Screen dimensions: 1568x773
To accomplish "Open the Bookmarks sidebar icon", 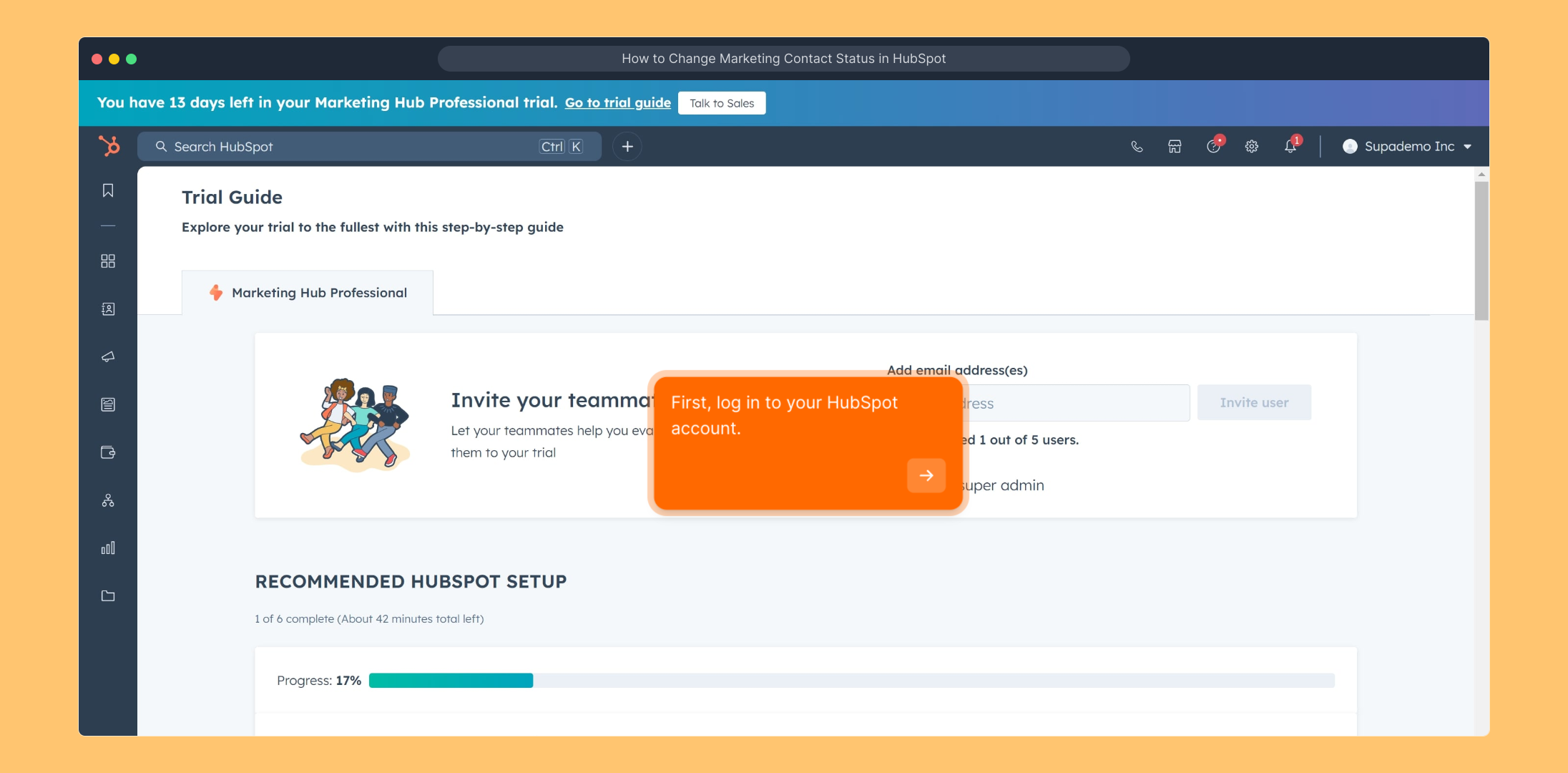I will [x=108, y=190].
